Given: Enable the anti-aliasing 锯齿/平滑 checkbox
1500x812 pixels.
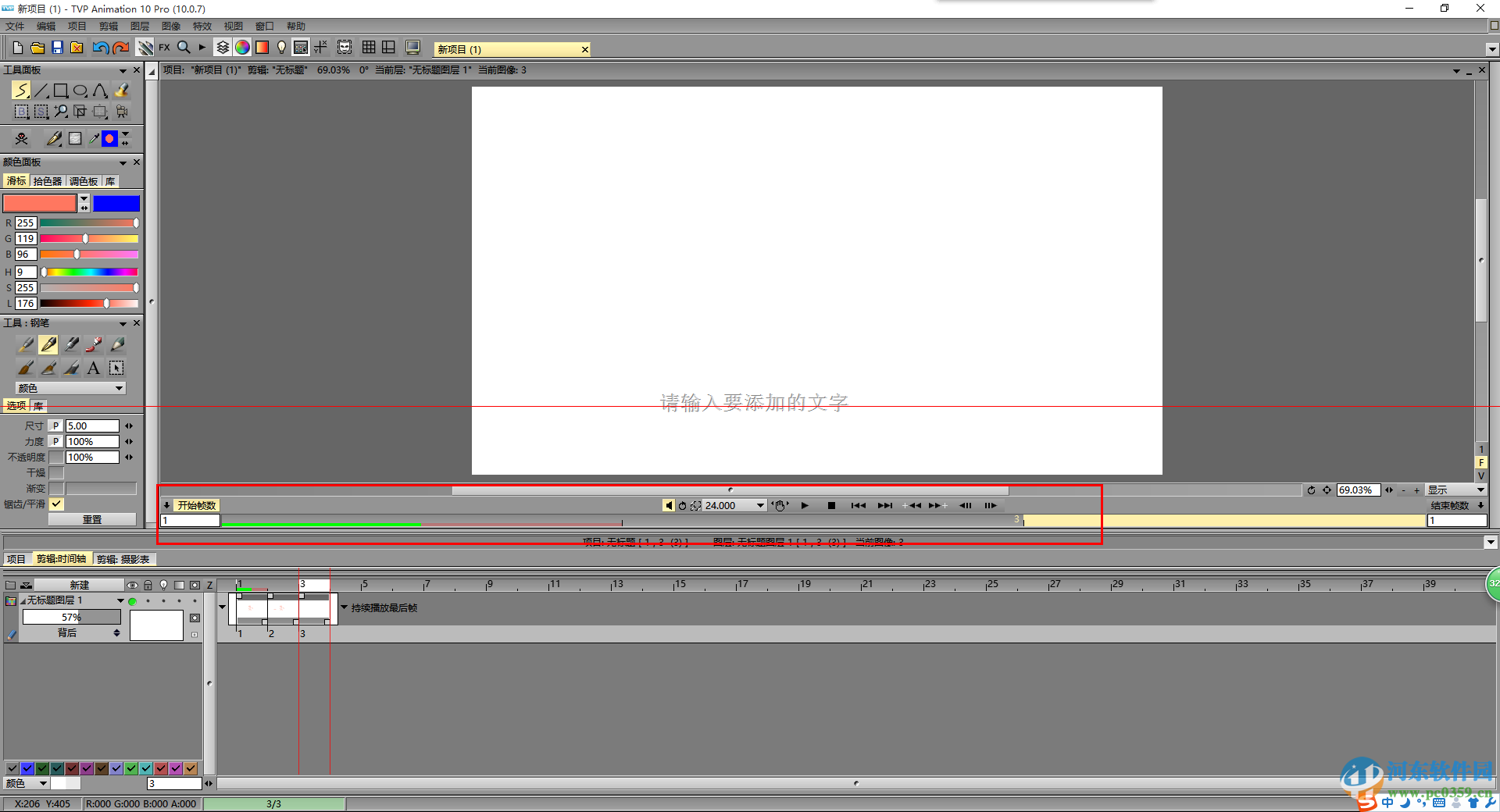Looking at the screenshot, I should (x=56, y=504).
